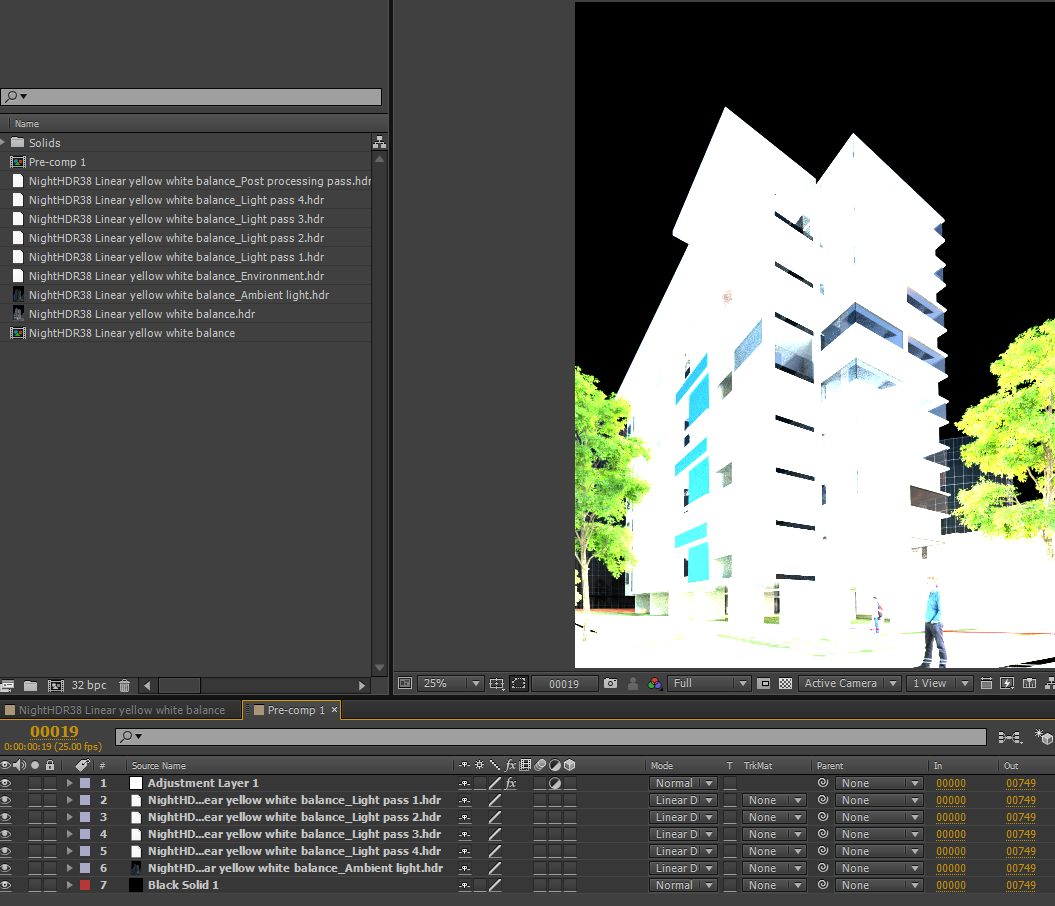Image resolution: width=1055 pixels, height=906 pixels.
Task: Click the Source Name column header
Action: click(x=159, y=765)
